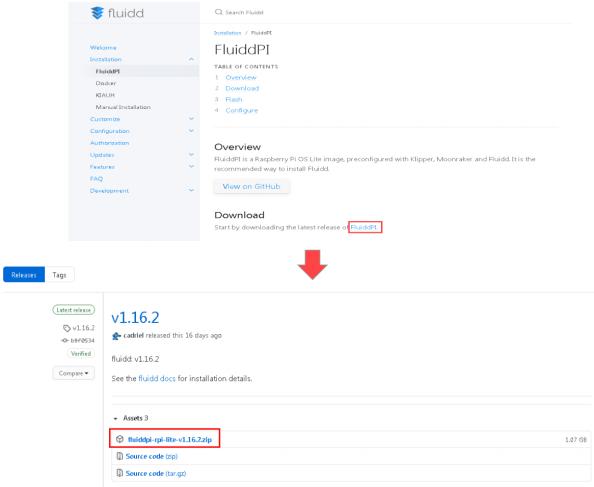The width and height of the screenshot is (594, 487).
Task: Click the search magnifier icon
Action: 218,12
